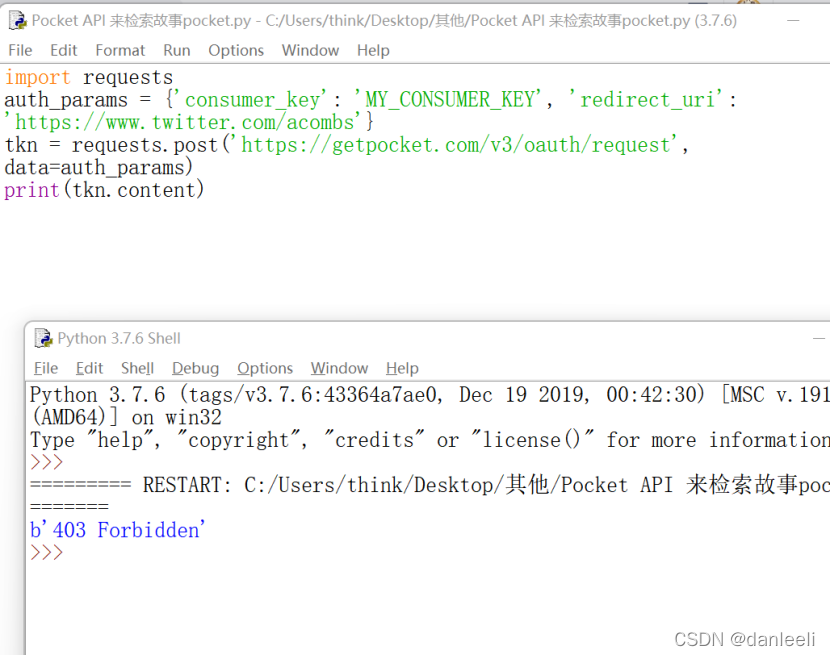The height and width of the screenshot is (656, 830).
Task: Click the Python 3.7.6 version banner line
Action: (x=429, y=395)
